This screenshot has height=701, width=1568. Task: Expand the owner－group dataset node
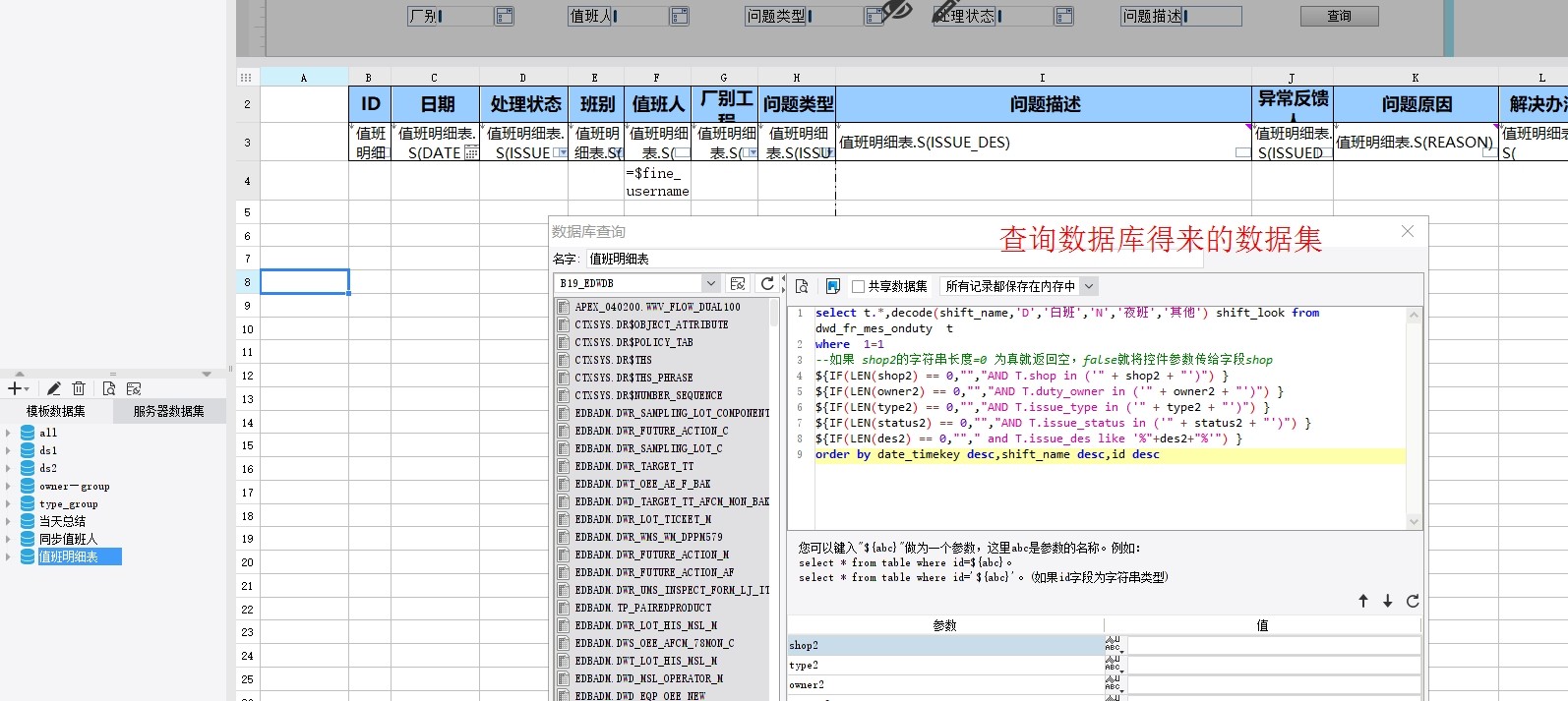pyautogui.click(x=9, y=487)
